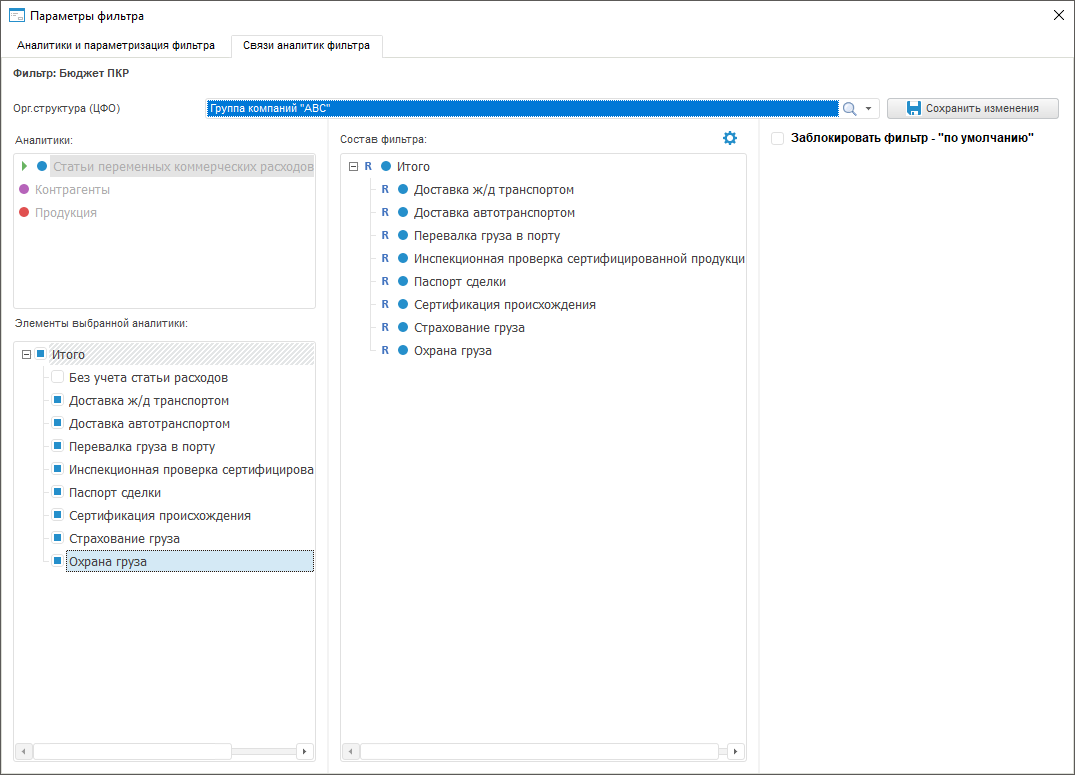The width and height of the screenshot is (1075, 775).
Task: Click blue circle icon of Статьи переменных коммерческих расходов
Action: coord(42,166)
